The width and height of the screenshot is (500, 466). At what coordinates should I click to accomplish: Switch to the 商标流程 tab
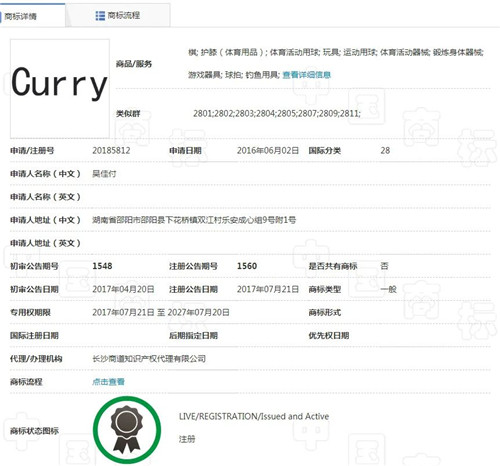pyautogui.click(x=118, y=15)
